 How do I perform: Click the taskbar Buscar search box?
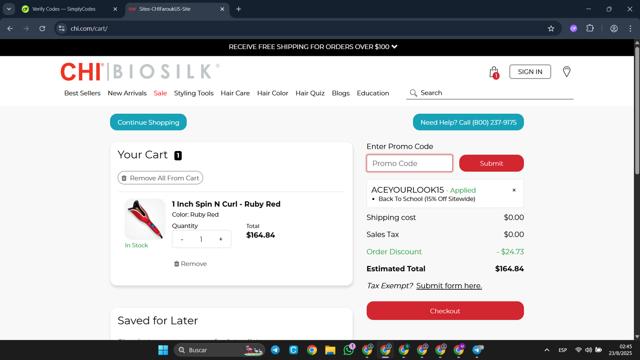[x=220, y=350]
